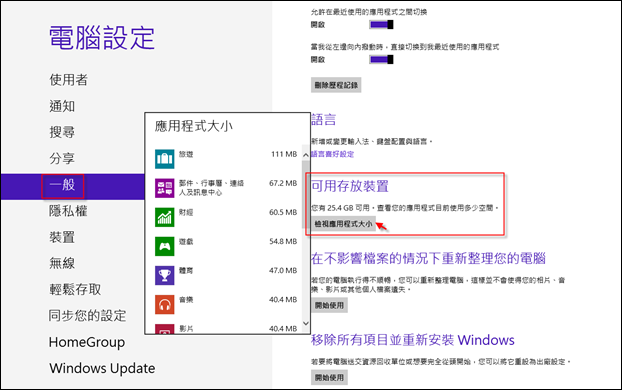Open the 同步您的設定 category
Screen dimensions: 622x390
[x=88, y=315]
